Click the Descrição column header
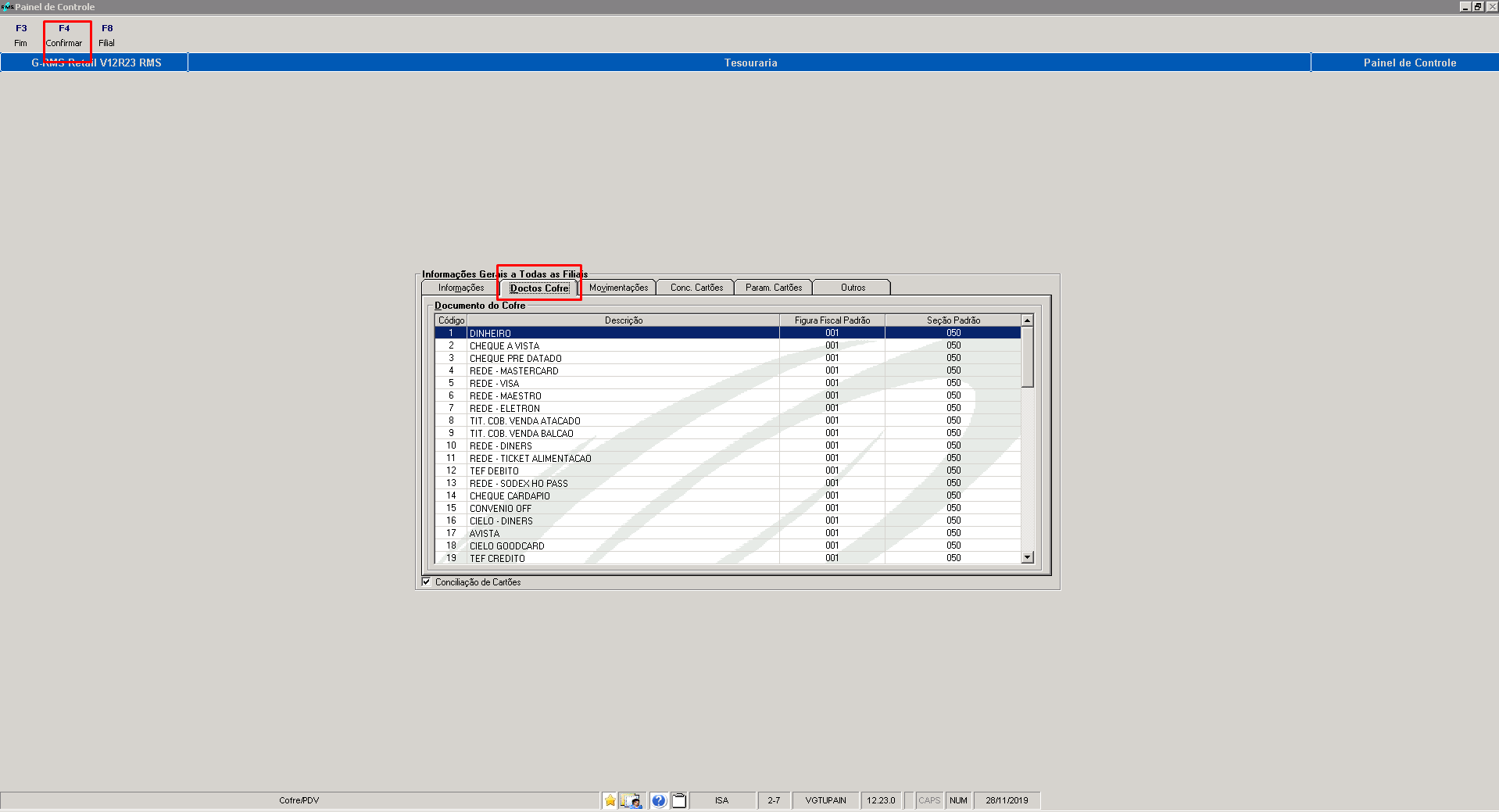Image resolution: width=1499 pixels, height=812 pixels. (623, 320)
